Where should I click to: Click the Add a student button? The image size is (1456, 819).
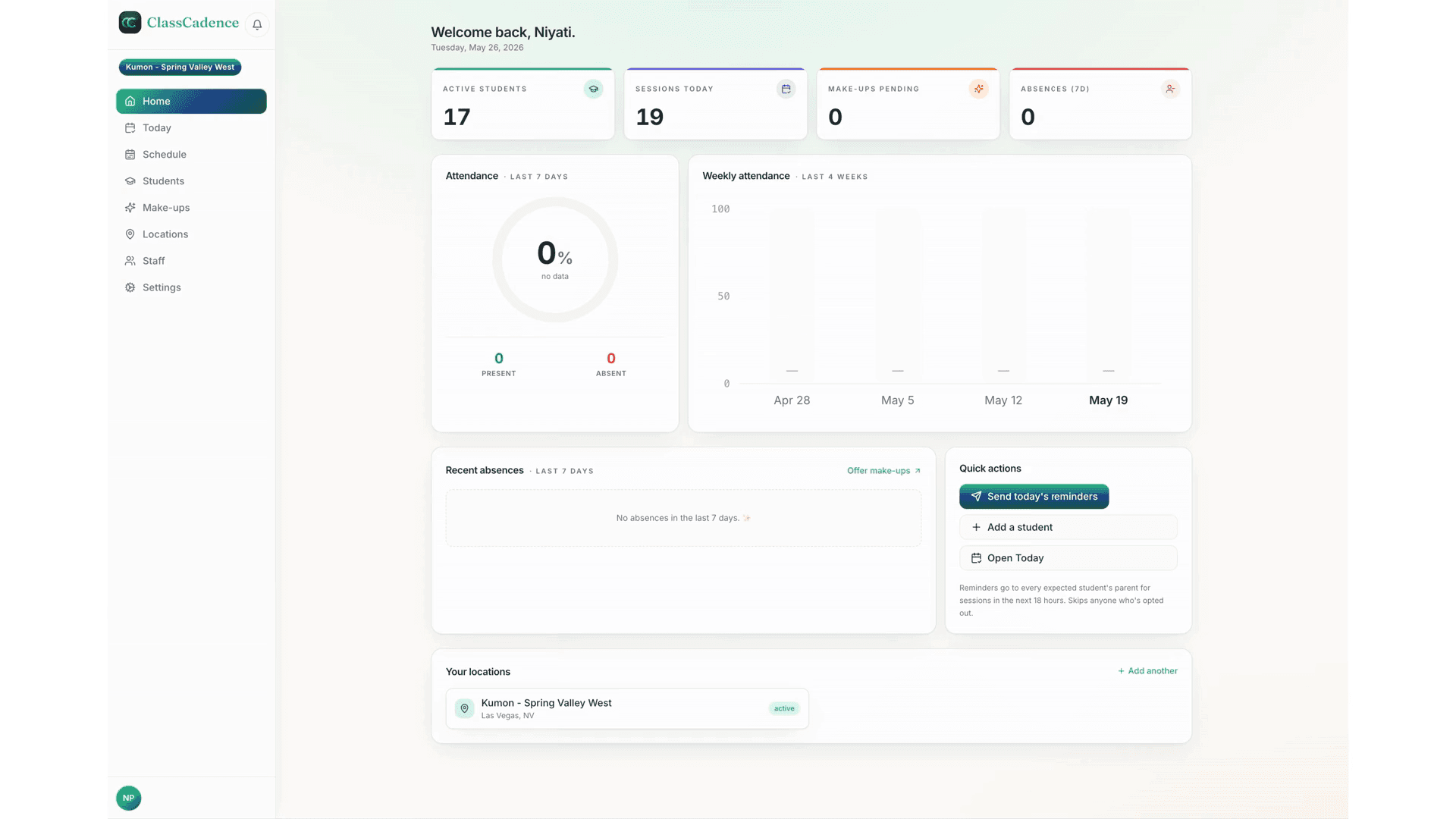coord(1068,527)
